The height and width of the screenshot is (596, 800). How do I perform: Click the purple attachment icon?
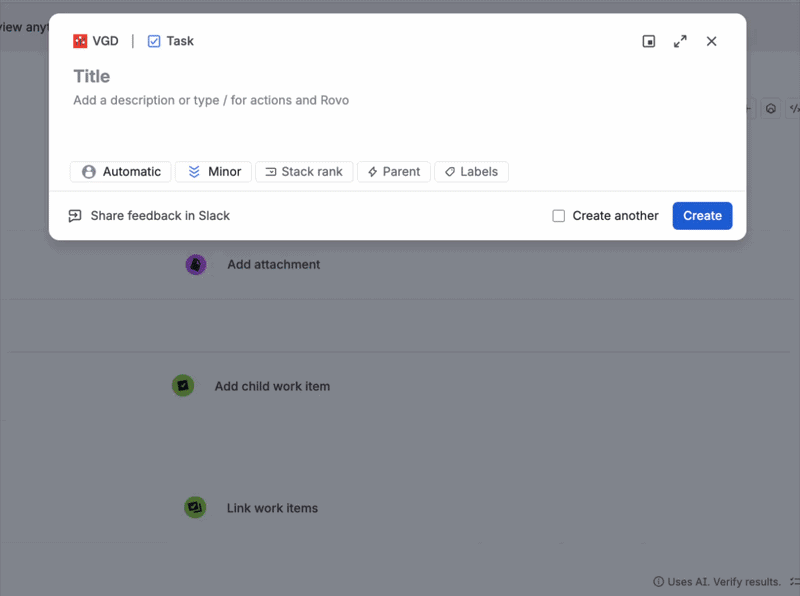[x=196, y=264]
